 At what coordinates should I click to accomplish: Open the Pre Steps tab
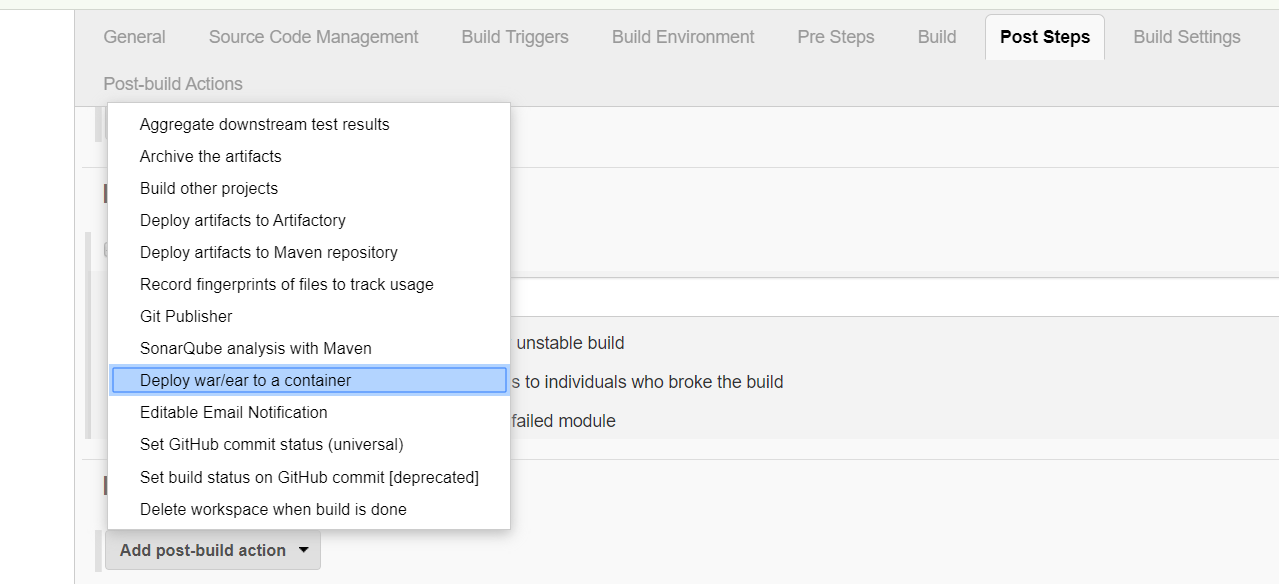click(836, 37)
